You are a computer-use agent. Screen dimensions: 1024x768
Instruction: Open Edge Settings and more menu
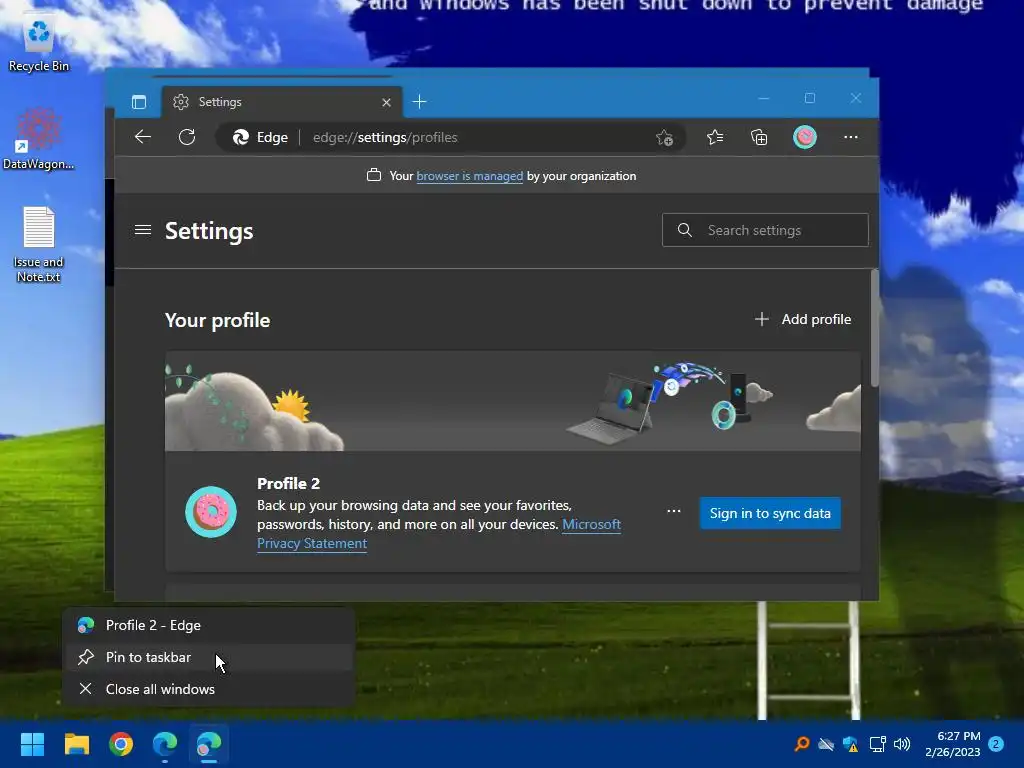[x=850, y=137]
